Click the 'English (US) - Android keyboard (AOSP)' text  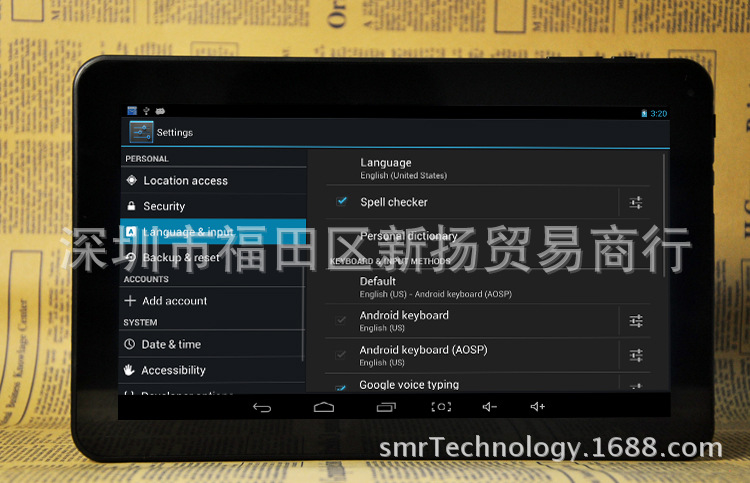tap(436, 294)
